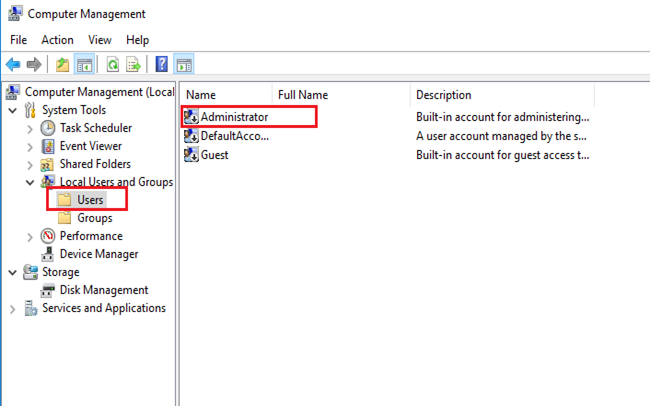Expand the Shared Folders node
Viewport: 650px width, 406px height.
pyautogui.click(x=30, y=165)
